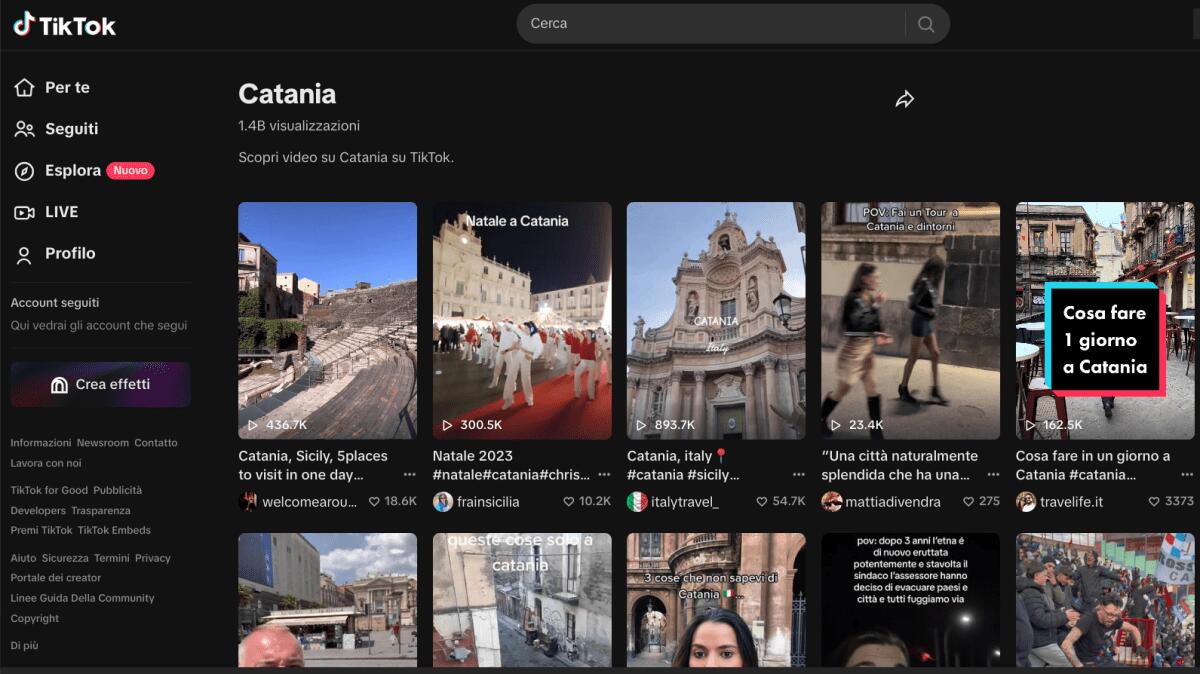Screen dimensions: 1200x674
Task: Click the Newsroom footer link
Action: tap(103, 443)
